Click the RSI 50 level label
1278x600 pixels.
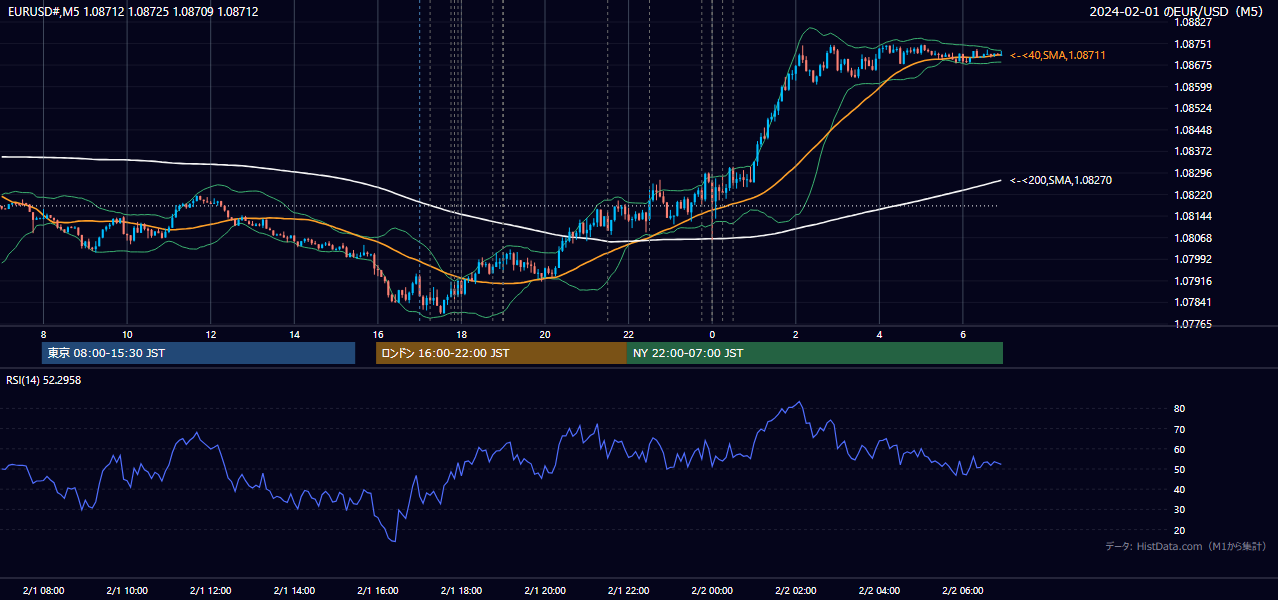tap(1179, 469)
